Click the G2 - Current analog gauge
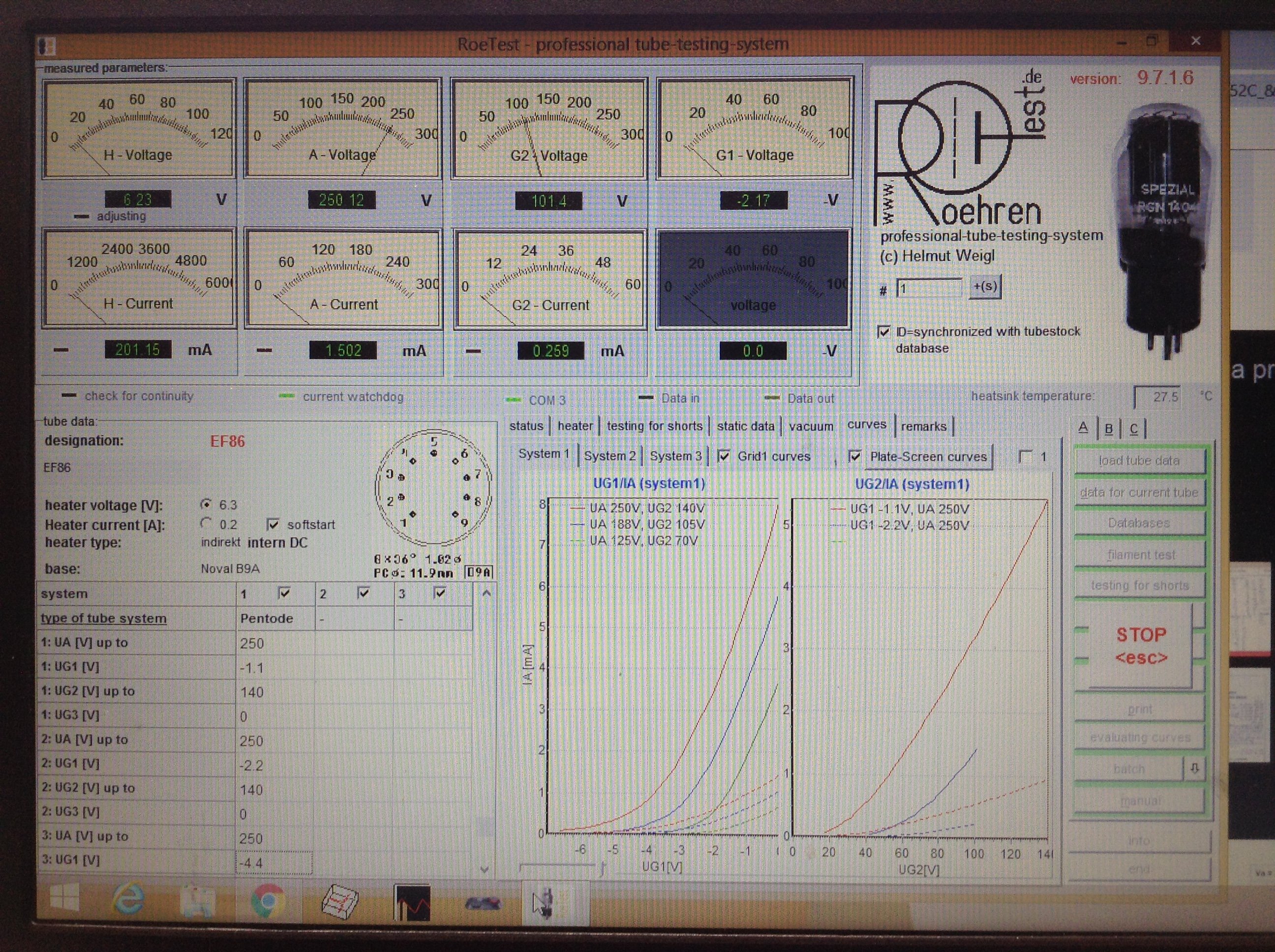1275x952 pixels. [550, 279]
